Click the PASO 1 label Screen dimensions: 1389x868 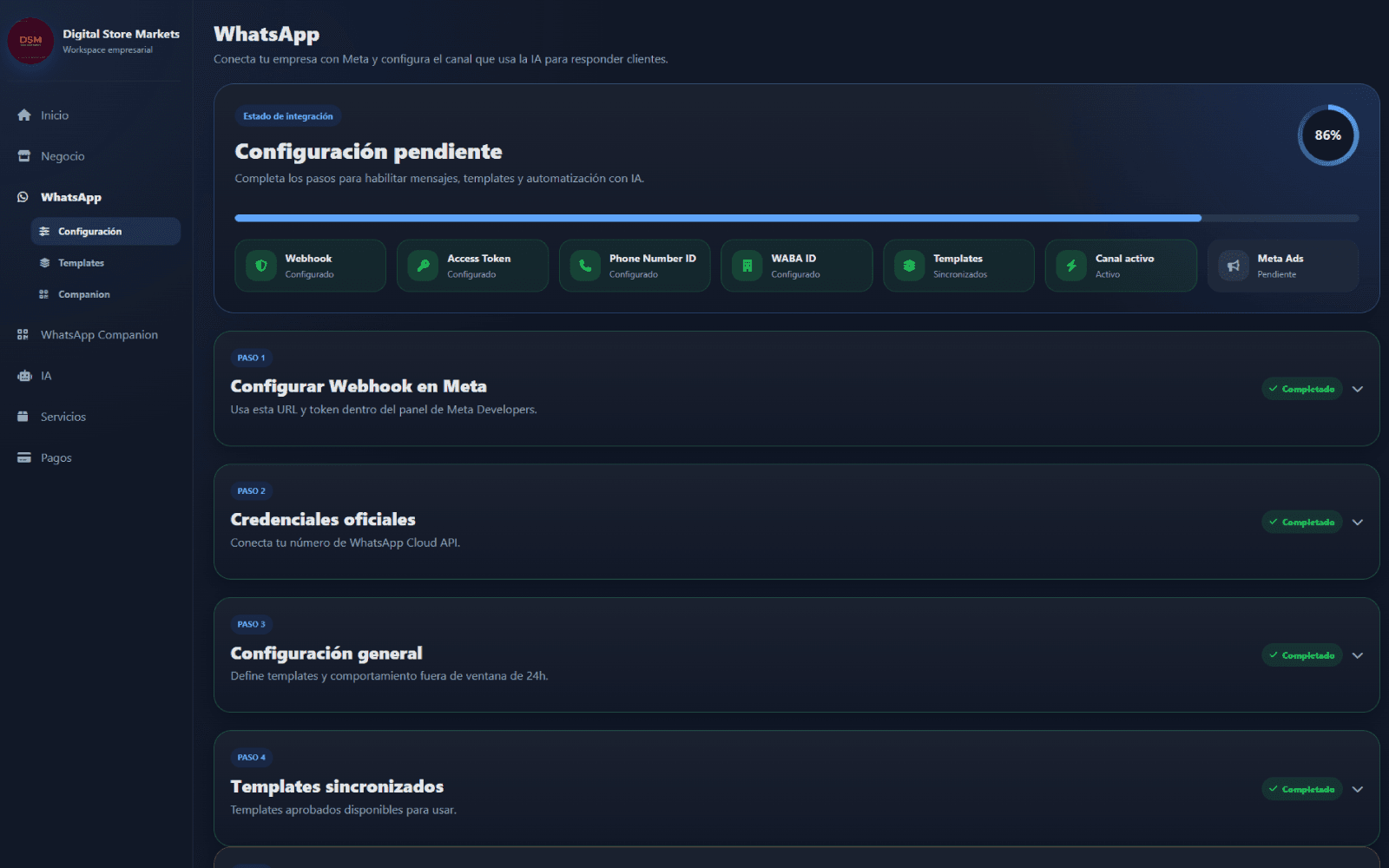point(252,358)
